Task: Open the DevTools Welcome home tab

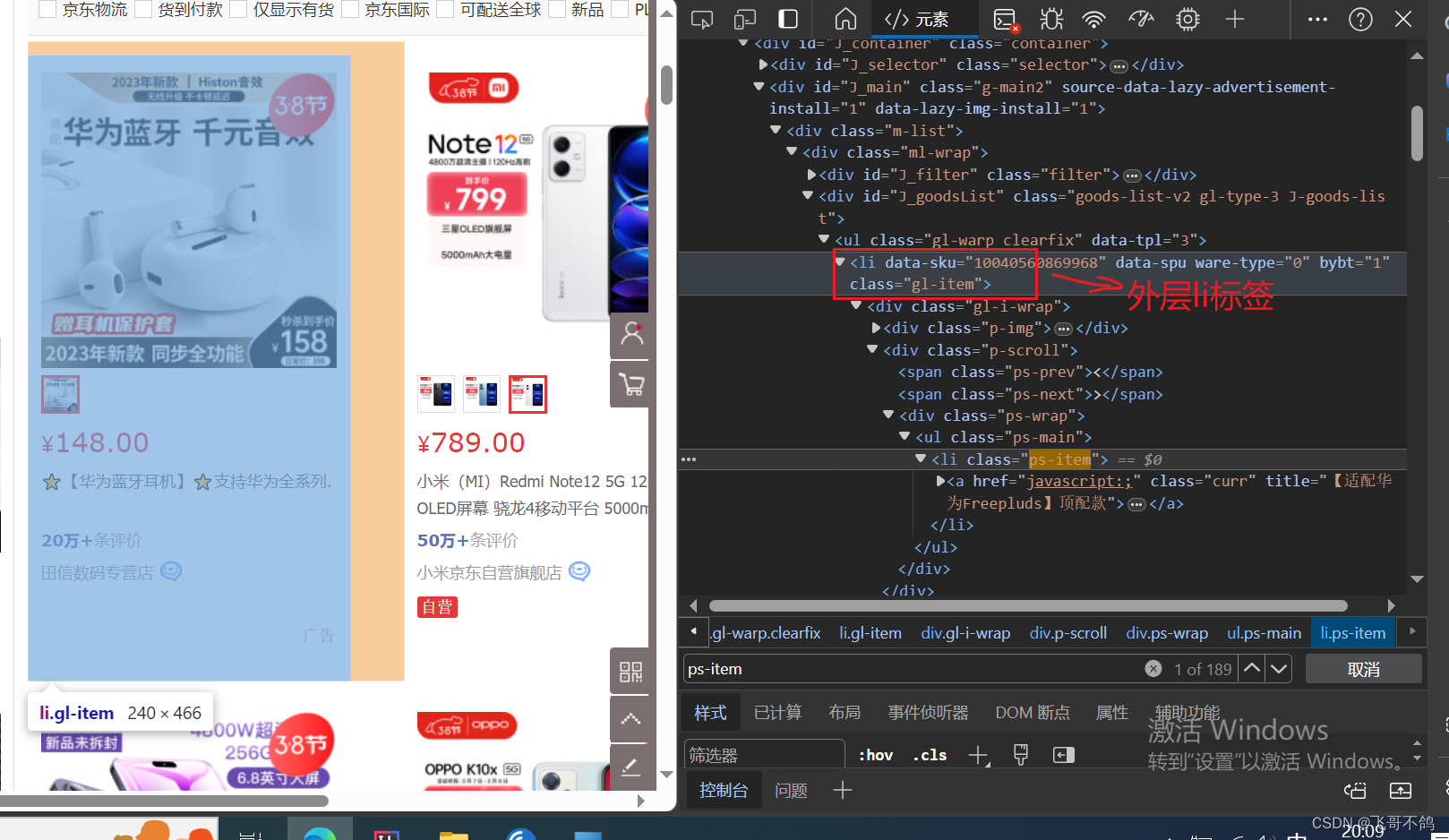Action: [x=845, y=20]
